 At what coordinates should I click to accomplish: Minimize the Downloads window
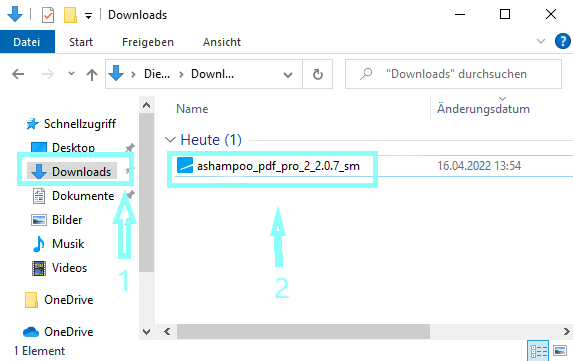pos(460,15)
